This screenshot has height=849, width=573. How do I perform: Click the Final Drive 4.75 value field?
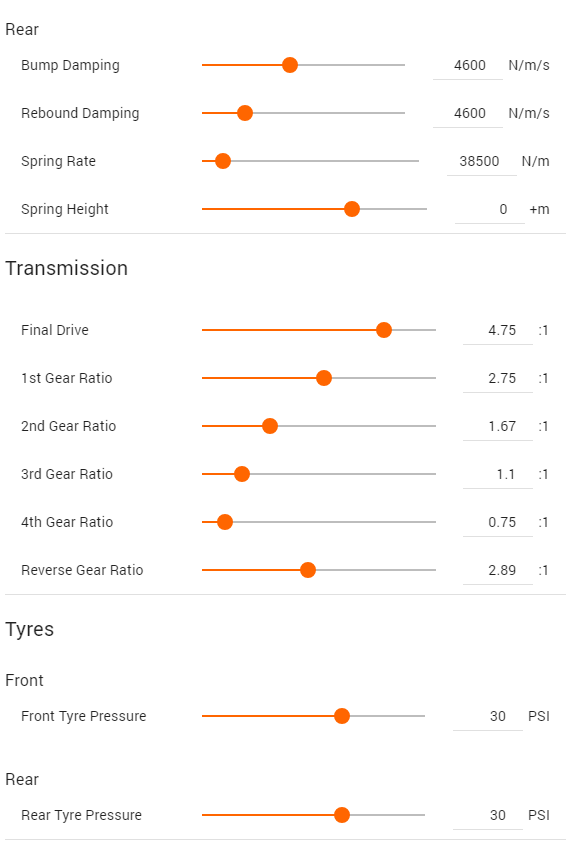(x=498, y=330)
